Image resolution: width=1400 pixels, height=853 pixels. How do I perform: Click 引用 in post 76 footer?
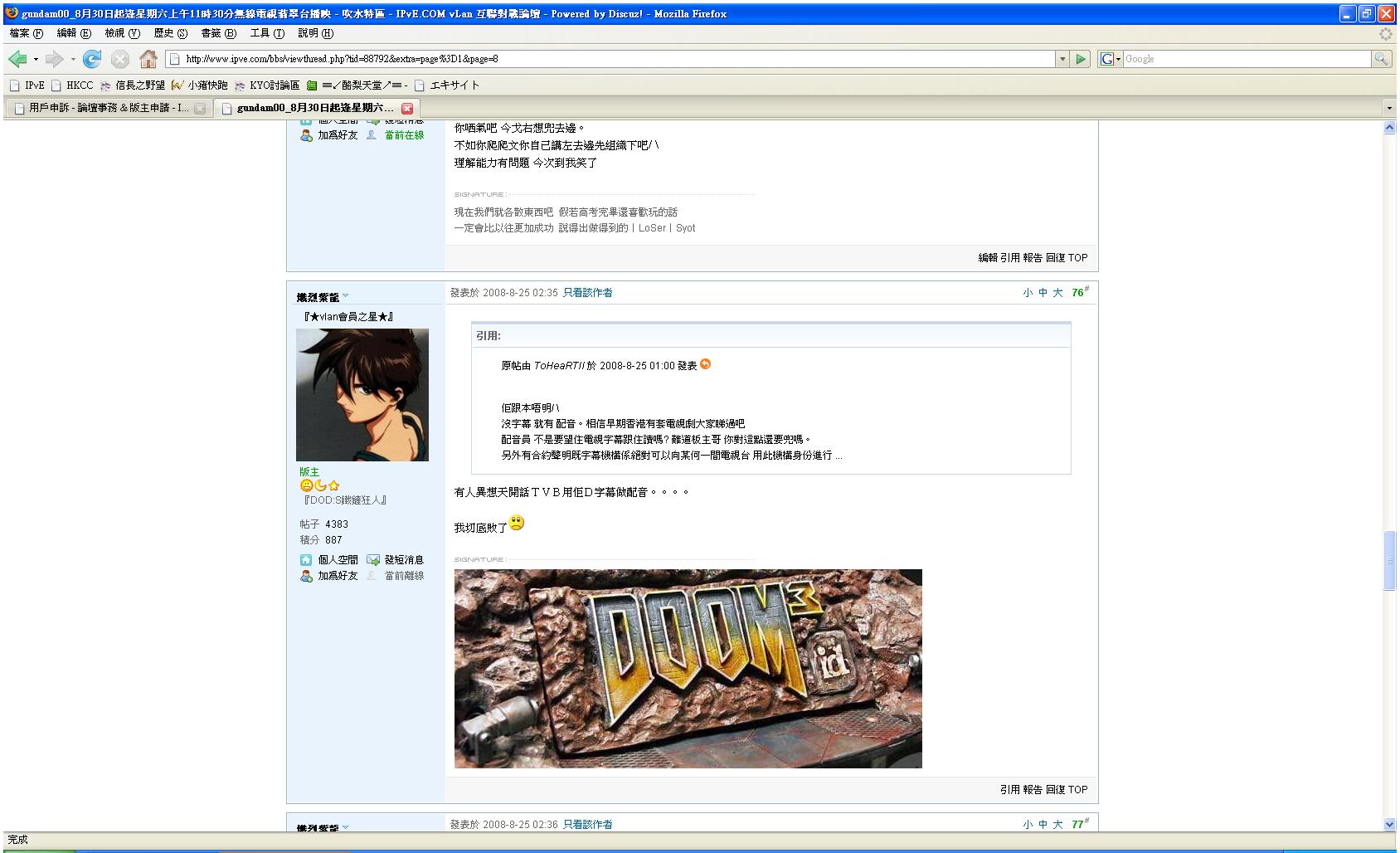click(x=1009, y=790)
